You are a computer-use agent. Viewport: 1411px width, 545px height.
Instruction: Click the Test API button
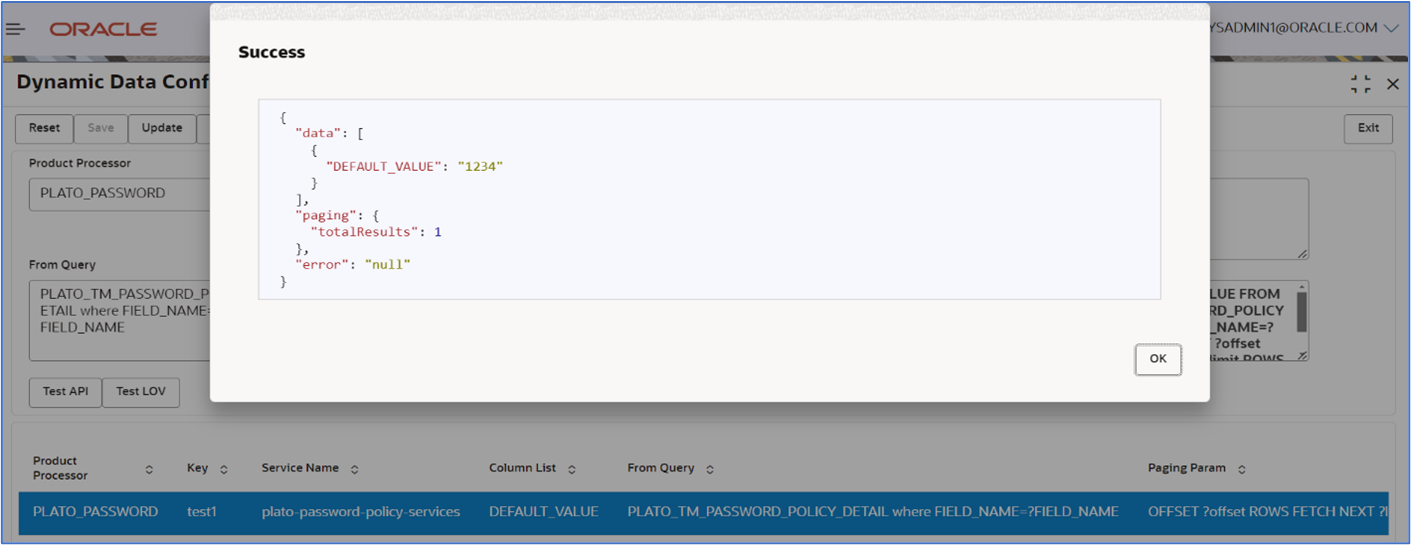click(66, 392)
